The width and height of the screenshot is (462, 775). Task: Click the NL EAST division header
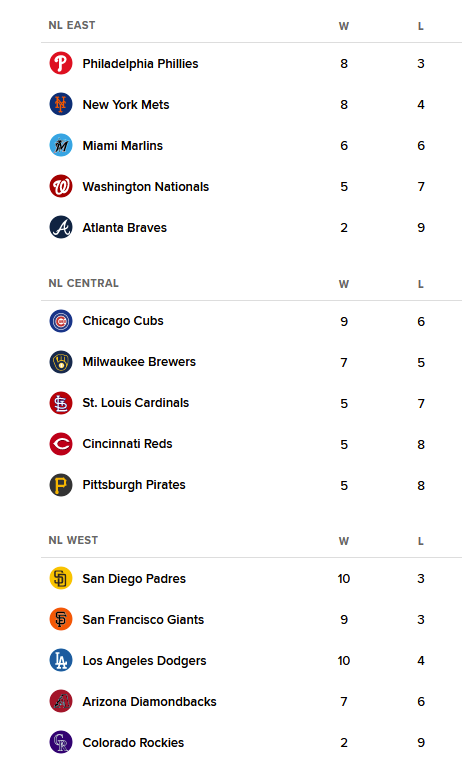point(72,25)
